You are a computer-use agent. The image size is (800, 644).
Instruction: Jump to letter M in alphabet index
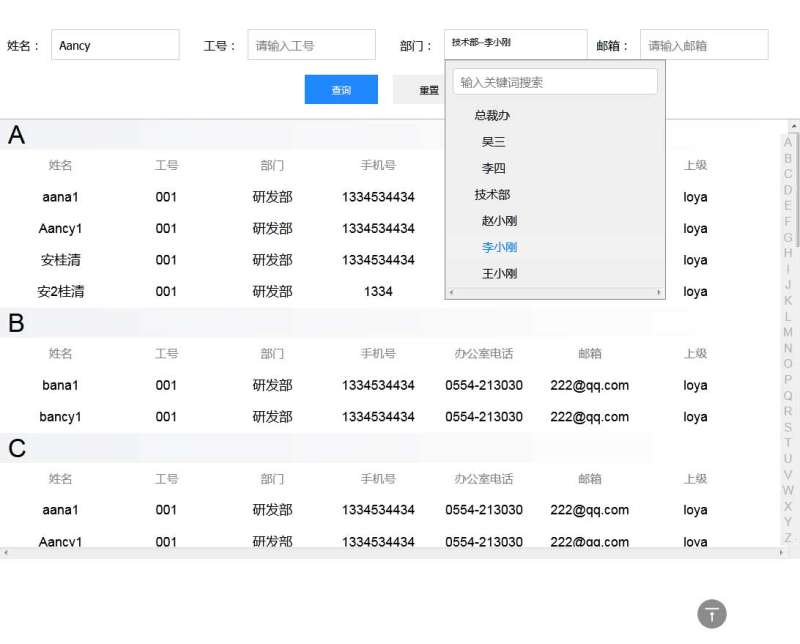[x=788, y=332]
